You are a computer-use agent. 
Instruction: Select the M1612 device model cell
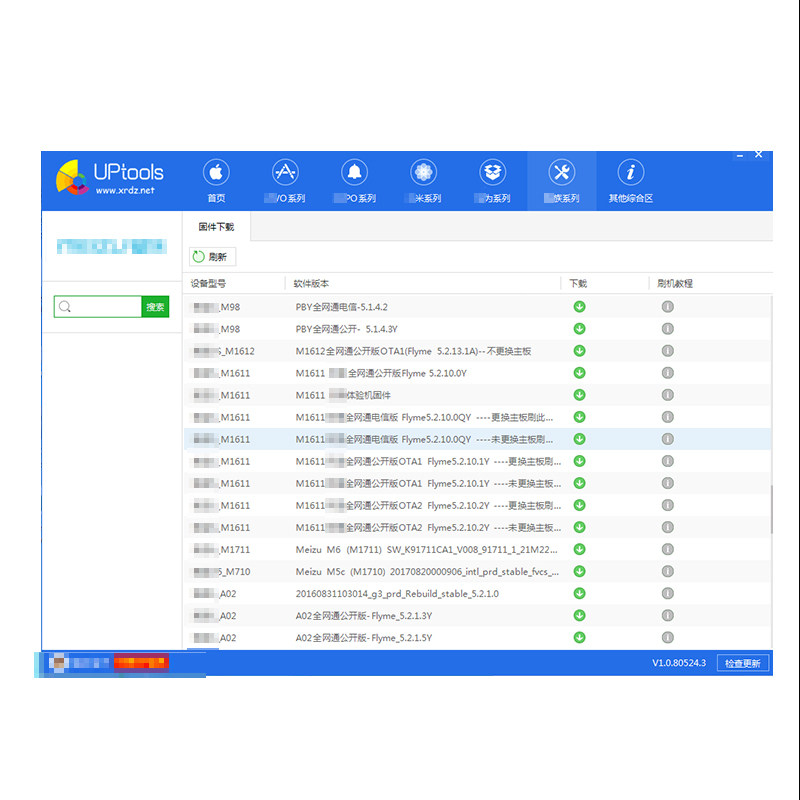pyautogui.click(x=224, y=351)
